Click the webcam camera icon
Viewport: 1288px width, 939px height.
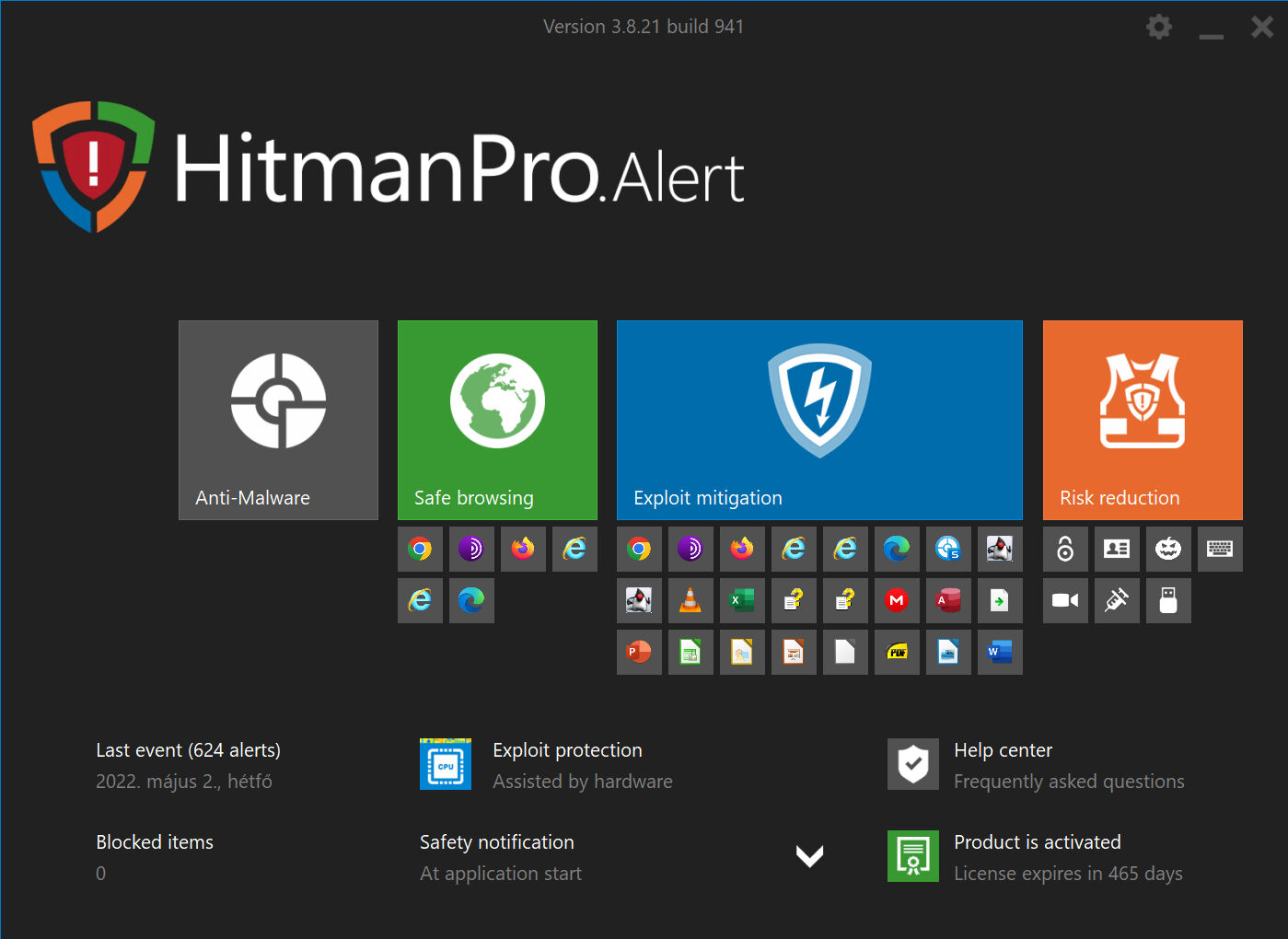(x=1065, y=600)
